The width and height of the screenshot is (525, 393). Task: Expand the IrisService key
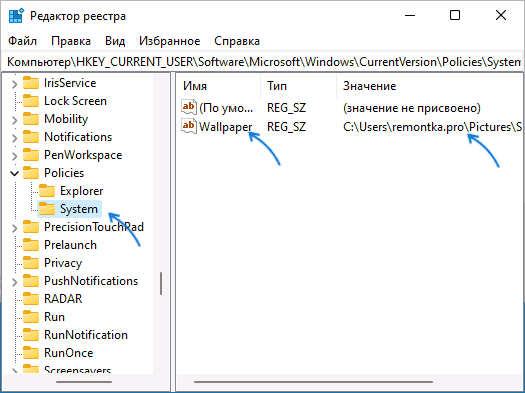(14, 83)
